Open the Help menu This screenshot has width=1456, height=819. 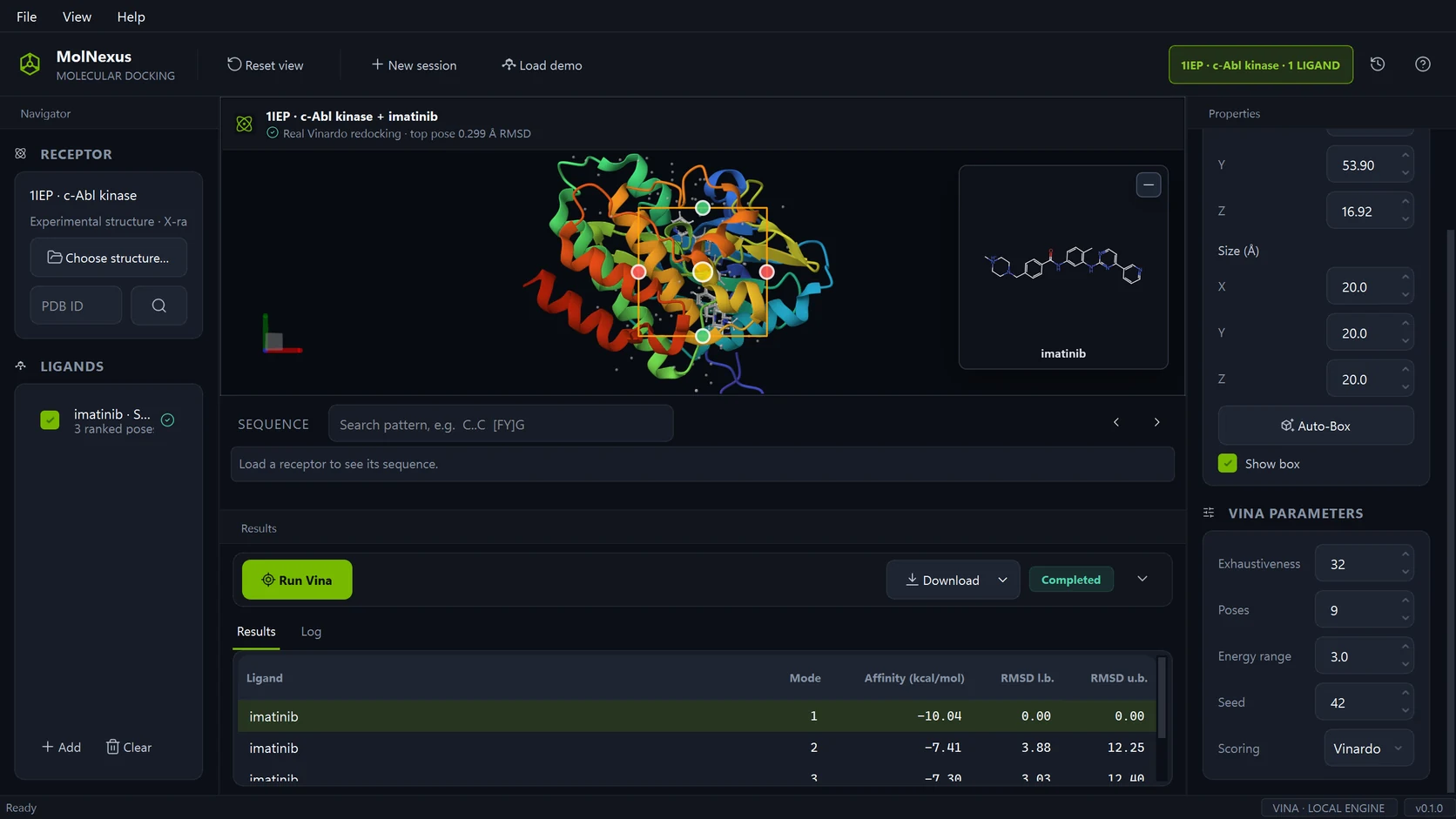coord(131,17)
